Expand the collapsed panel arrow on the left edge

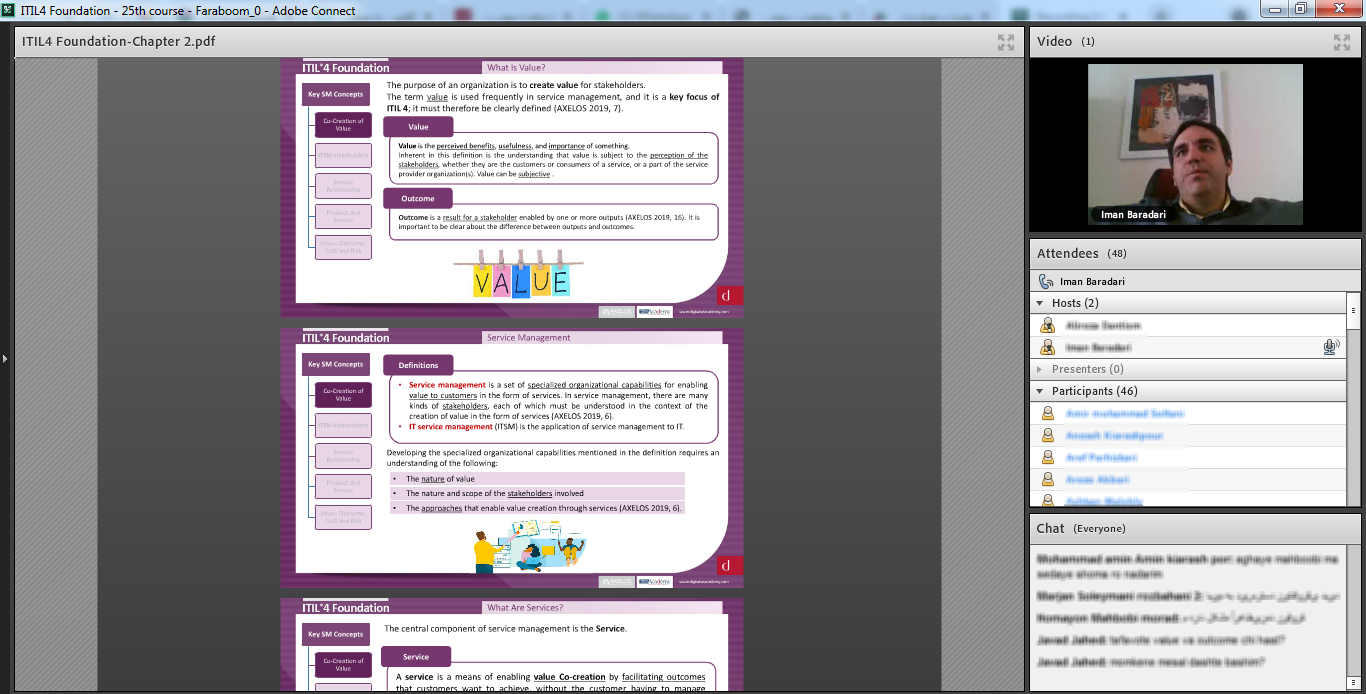(5, 357)
